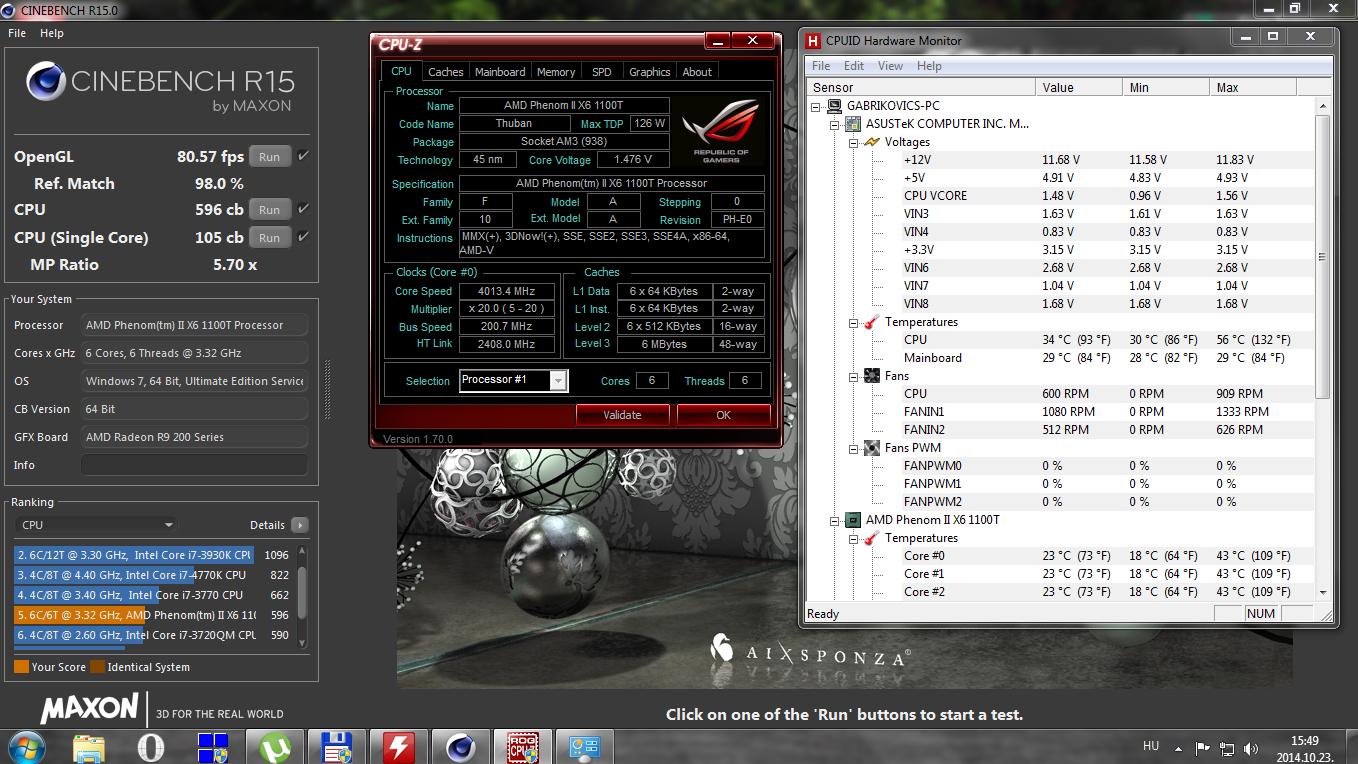Click the Info input field
Image resolution: width=1358 pixels, height=764 pixels.
tap(194, 465)
